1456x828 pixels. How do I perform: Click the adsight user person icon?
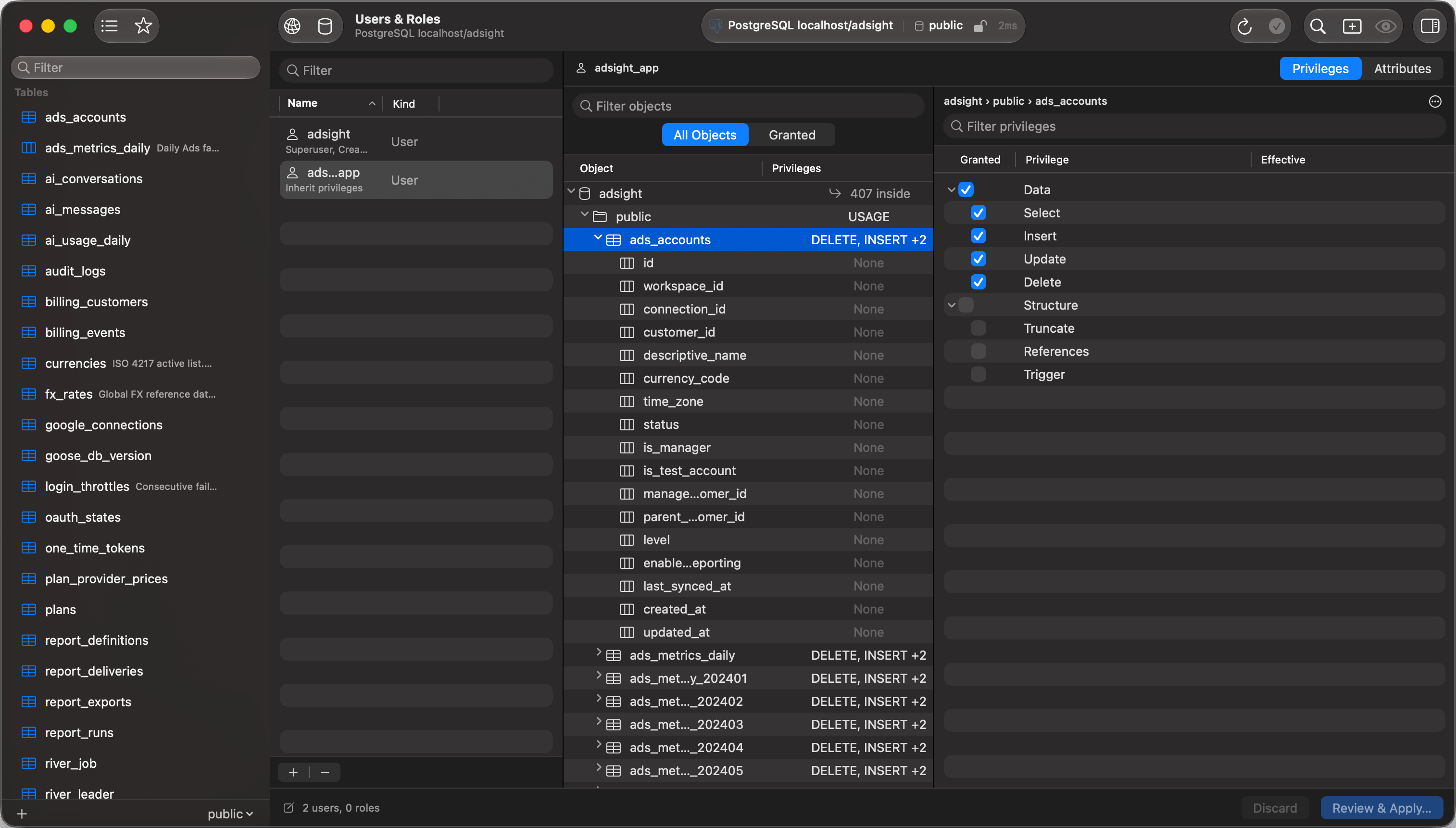292,134
